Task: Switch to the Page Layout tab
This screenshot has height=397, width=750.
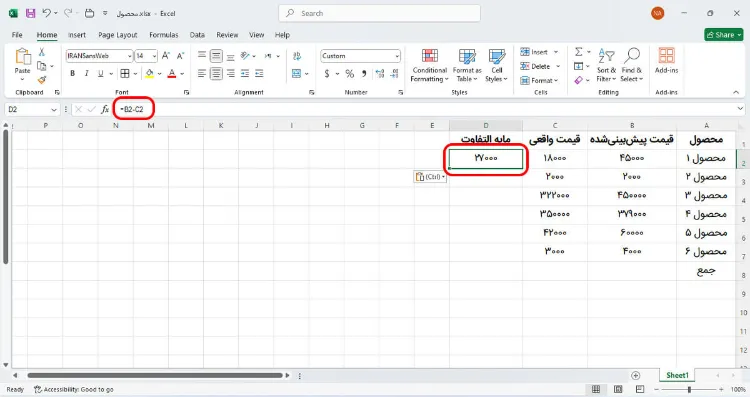Action: coord(118,35)
